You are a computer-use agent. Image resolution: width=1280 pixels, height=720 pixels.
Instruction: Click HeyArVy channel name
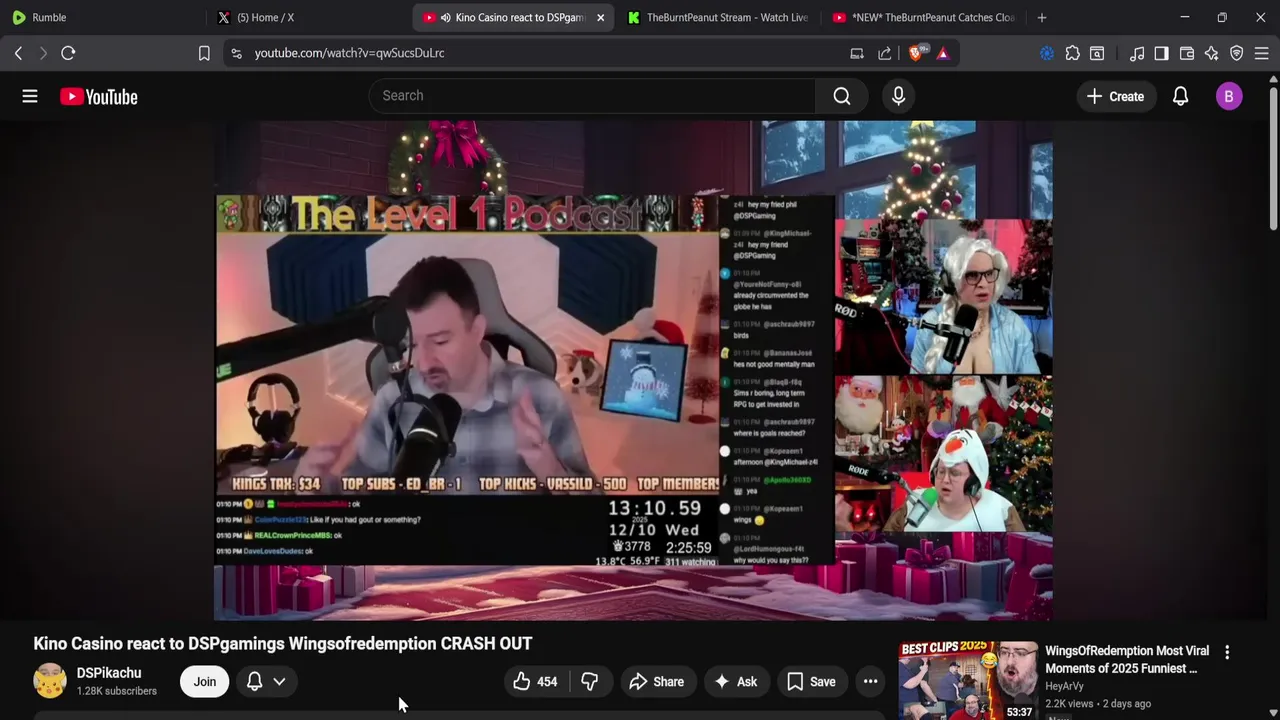click(x=1064, y=686)
